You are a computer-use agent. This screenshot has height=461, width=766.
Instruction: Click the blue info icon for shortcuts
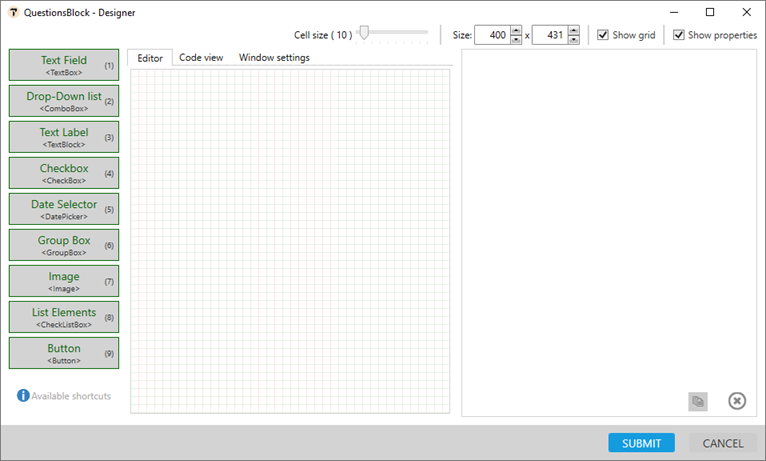pos(23,396)
